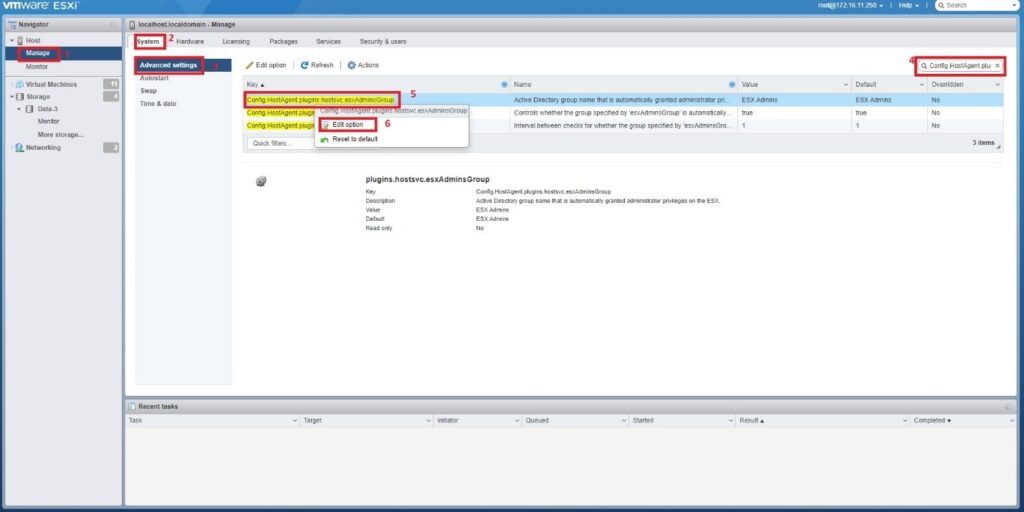Select Time & date in the sidebar
1024x512 pixels.
point(158,104)
